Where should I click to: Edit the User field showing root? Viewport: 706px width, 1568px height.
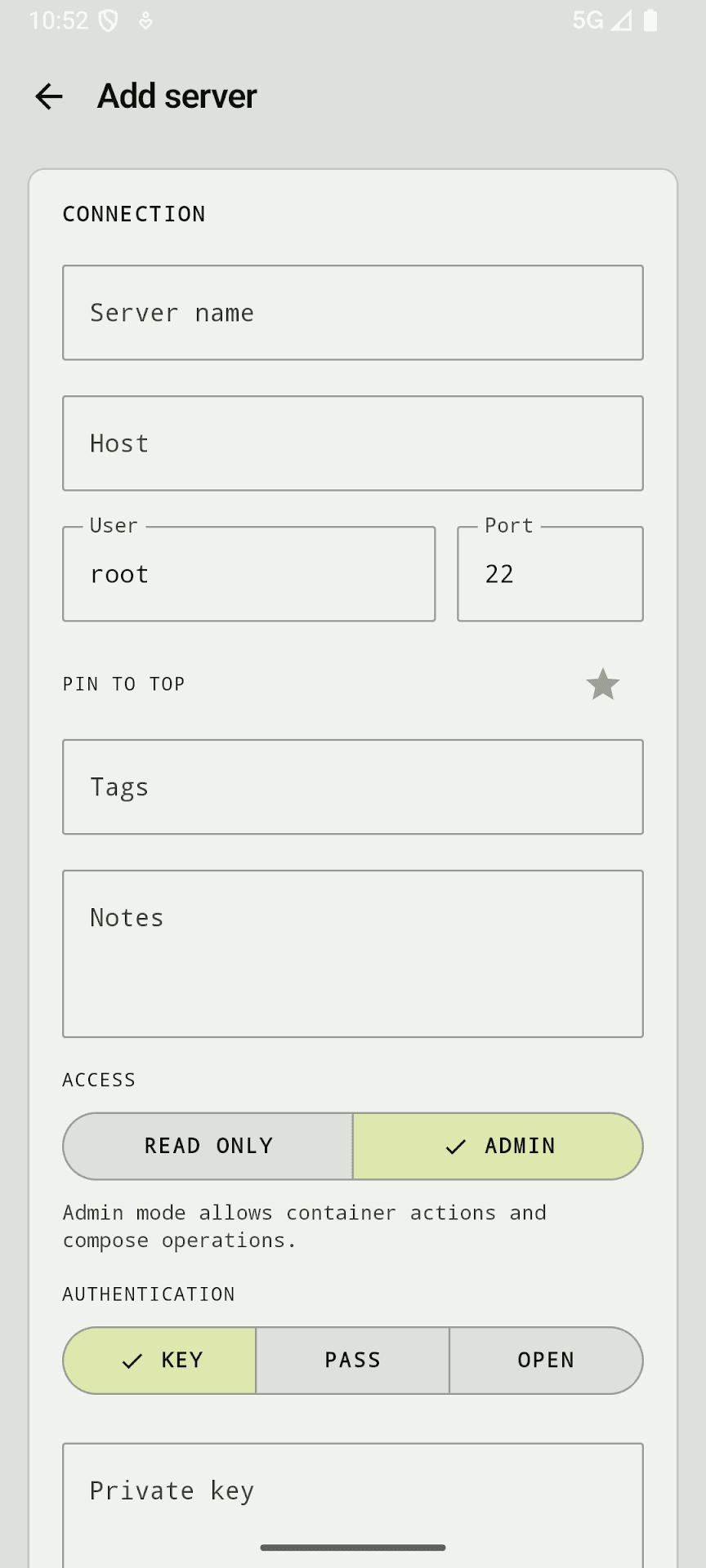[248, 573]
